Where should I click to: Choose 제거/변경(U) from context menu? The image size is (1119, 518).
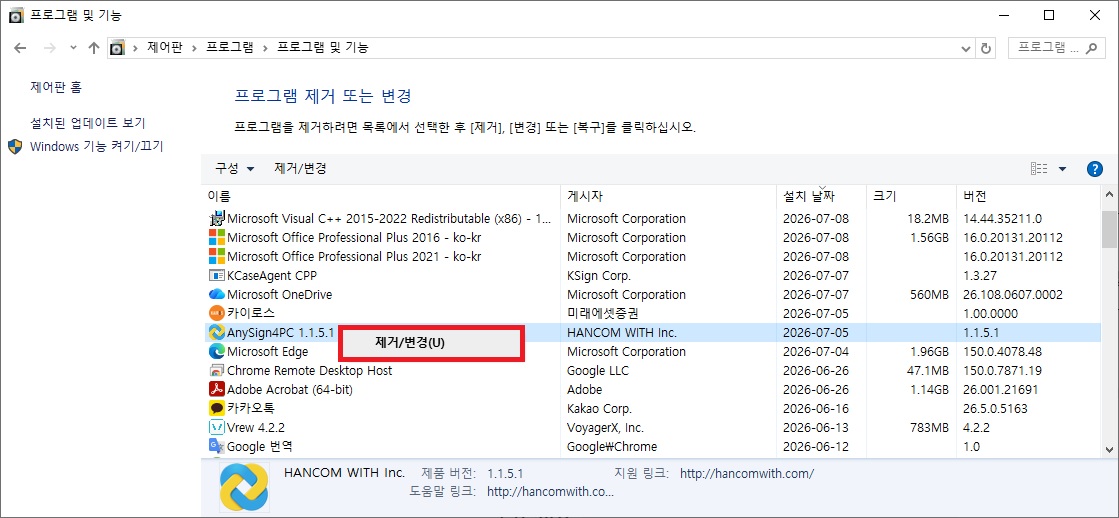[x=432, y=343]
